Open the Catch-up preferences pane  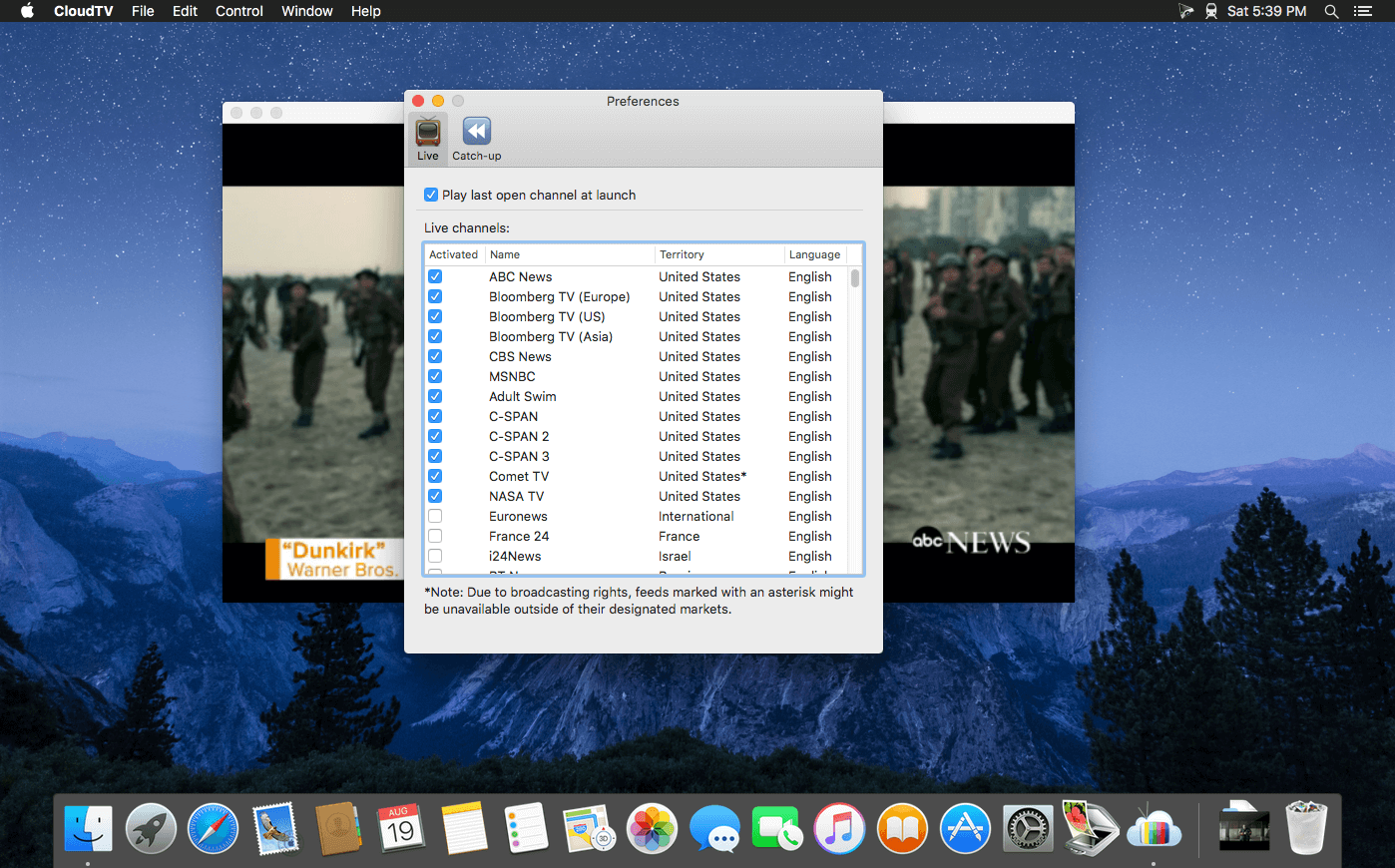(x=477, y=139)
